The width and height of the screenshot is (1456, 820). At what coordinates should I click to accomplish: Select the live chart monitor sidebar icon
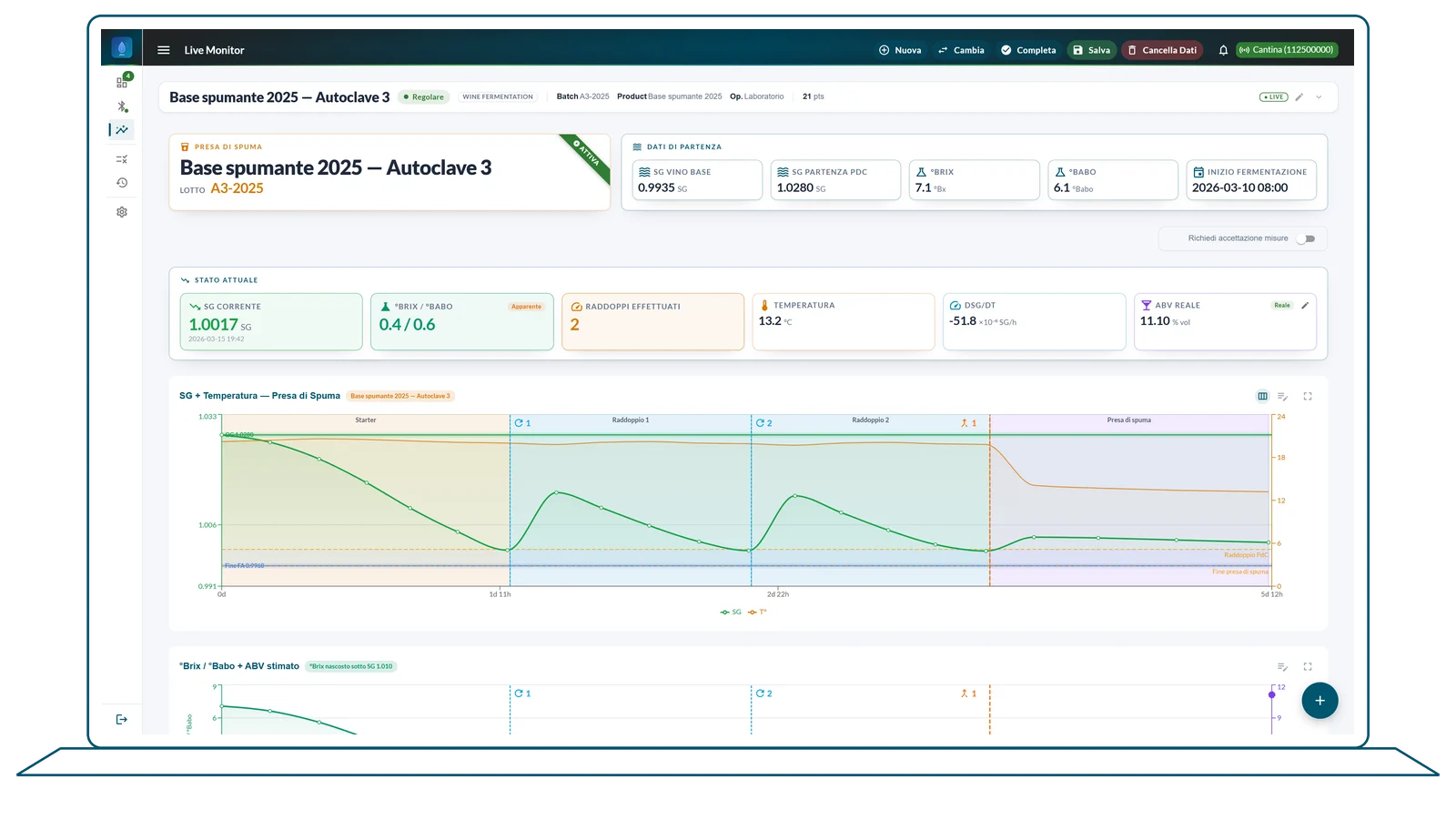[122, 130]
